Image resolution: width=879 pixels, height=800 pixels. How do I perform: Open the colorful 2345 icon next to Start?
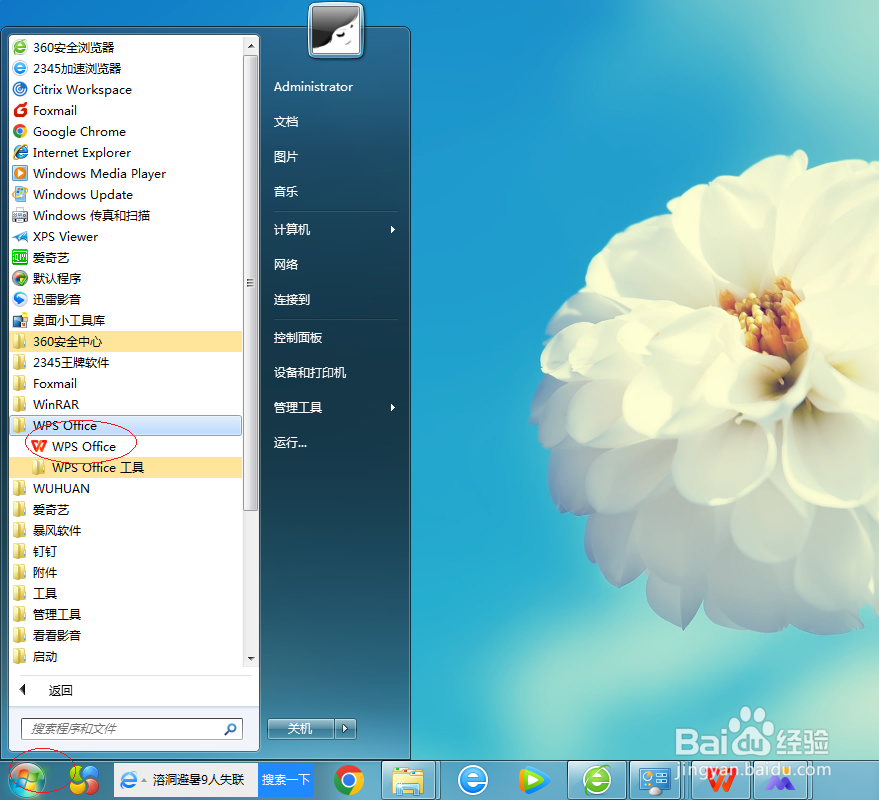tap(84, 780)
